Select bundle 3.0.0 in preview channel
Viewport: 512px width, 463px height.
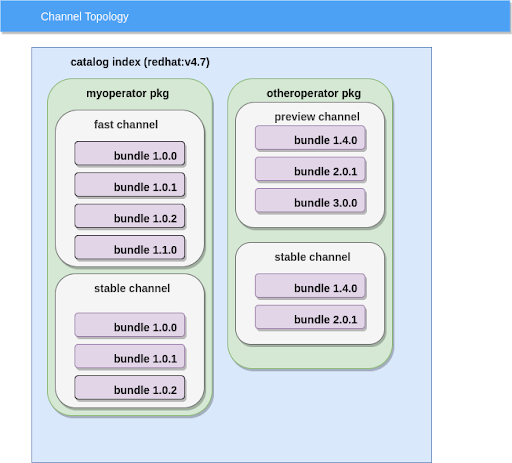310,200
